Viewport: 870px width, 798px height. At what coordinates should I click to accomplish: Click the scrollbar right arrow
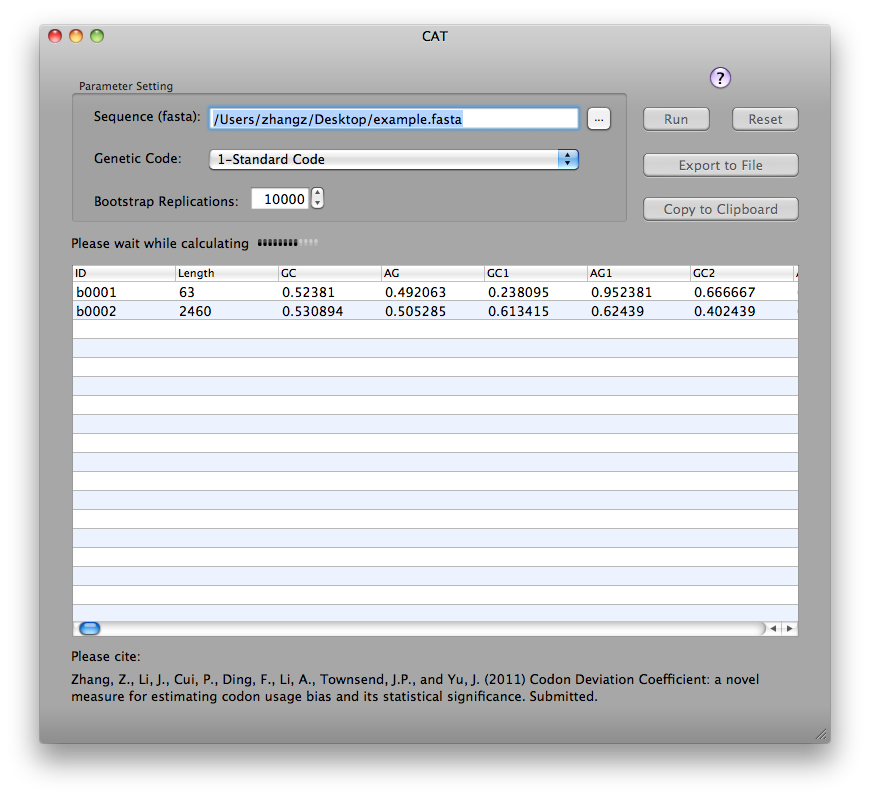tap(790, 628)
